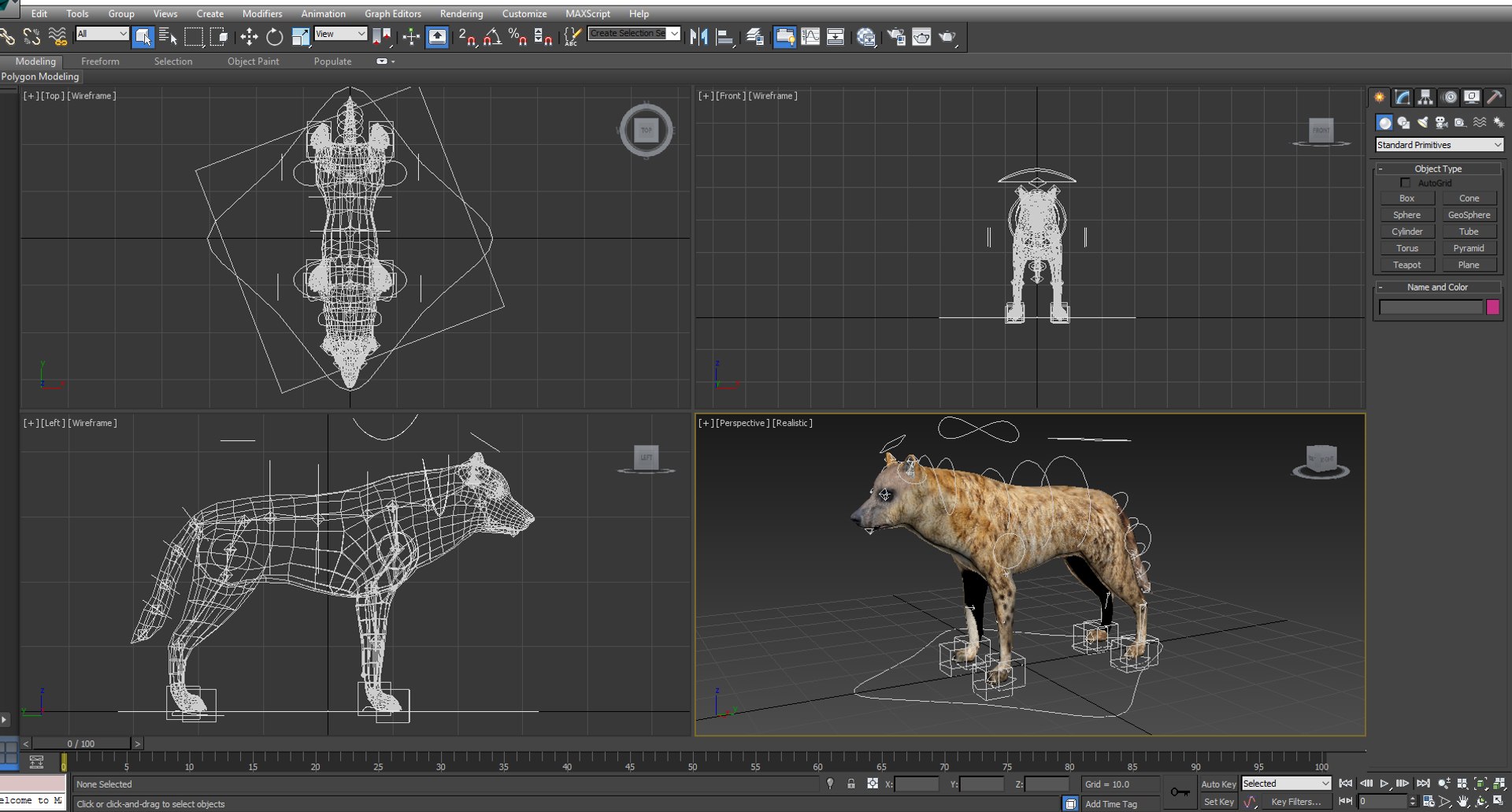Click the magenta object color swatch

point(1492,307)
